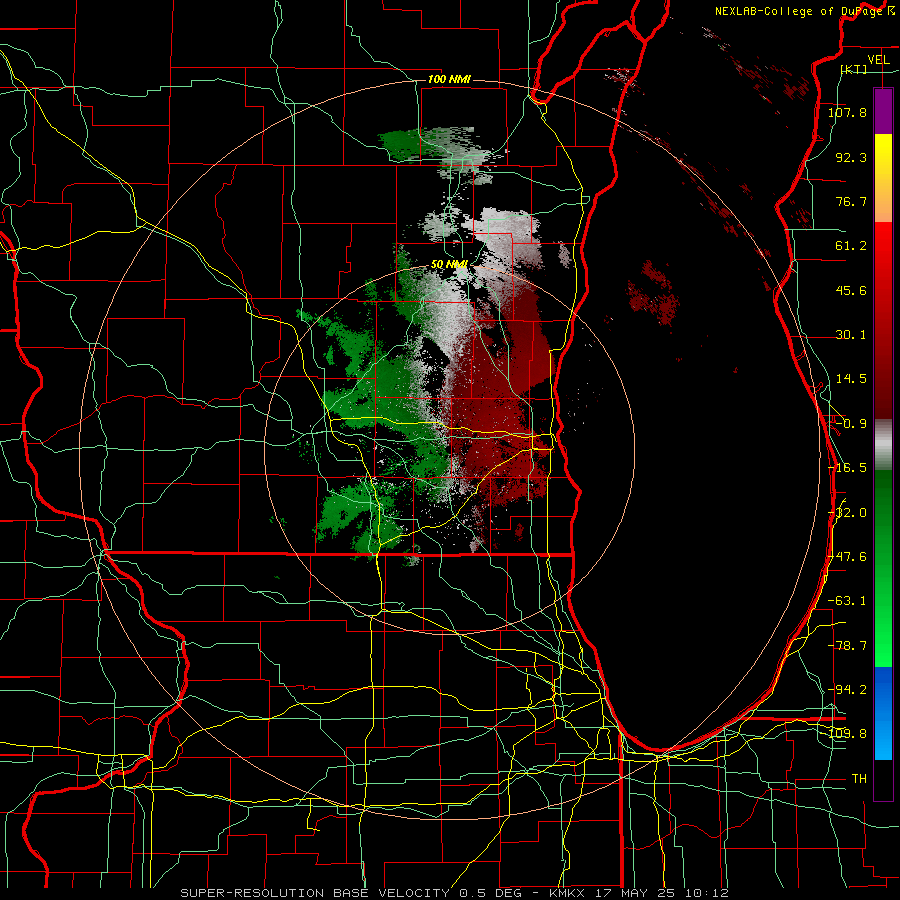The height and width of the screenshot is (900, 900).
Task: Select the -47.6 velocity scale value
Action: point(847,557)
